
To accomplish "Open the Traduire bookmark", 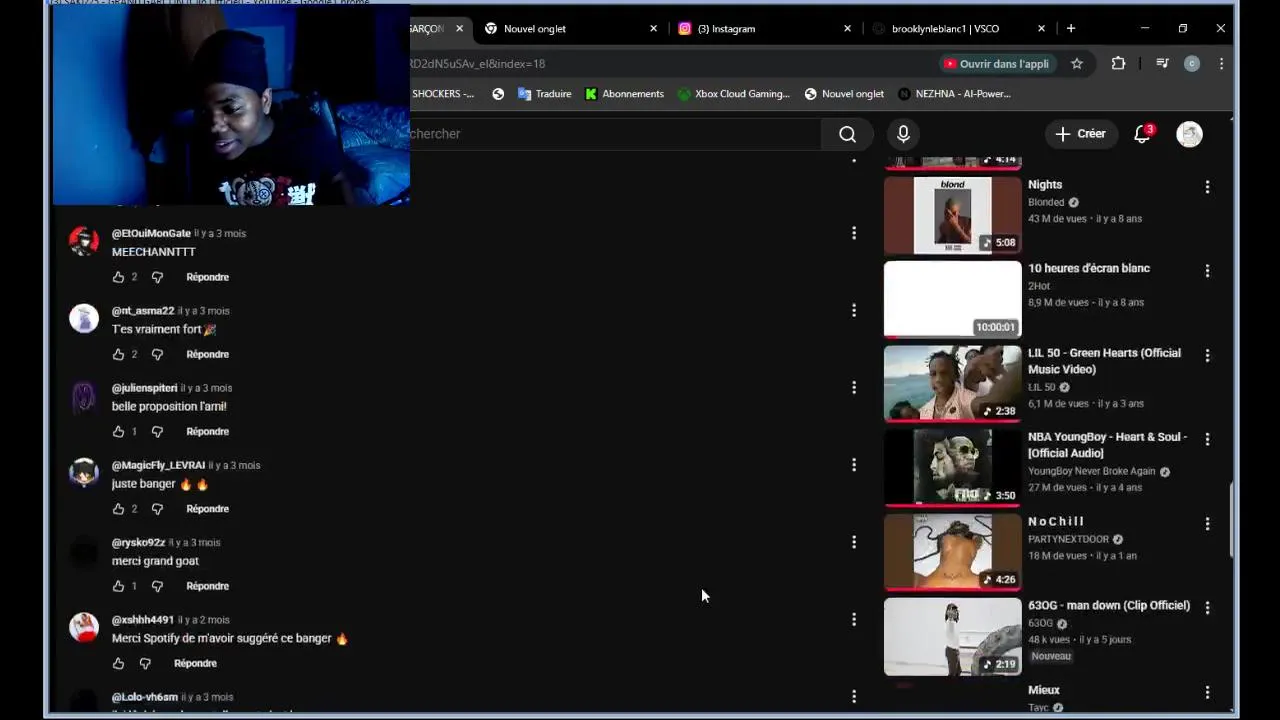I will pyautogui.click(x=544, y=94).
